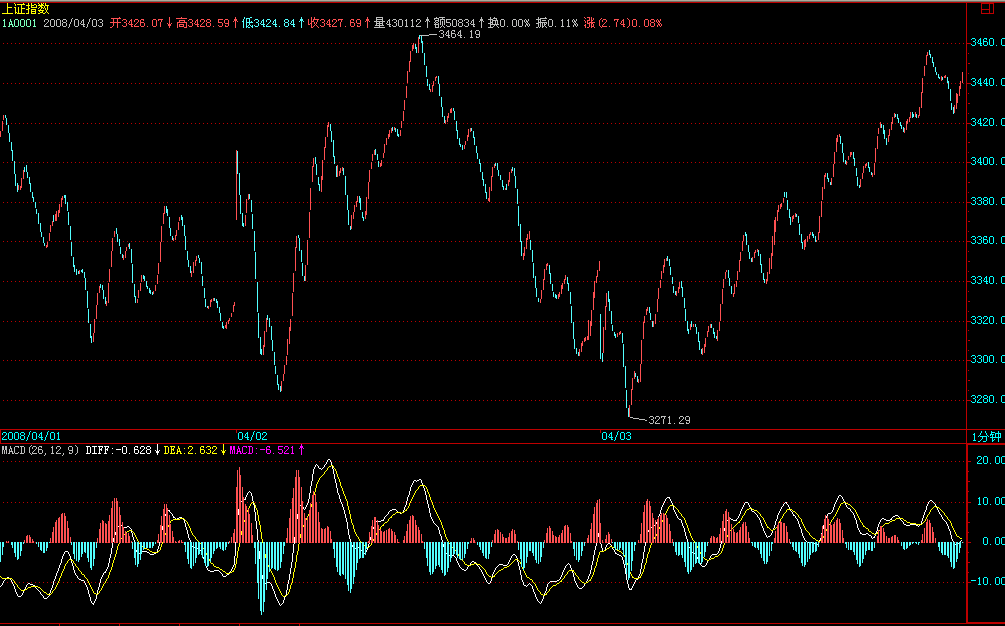Screen dimensions: 1005x626
Task: Click the 3464.19 peak price label
Action: coord(459,35)
